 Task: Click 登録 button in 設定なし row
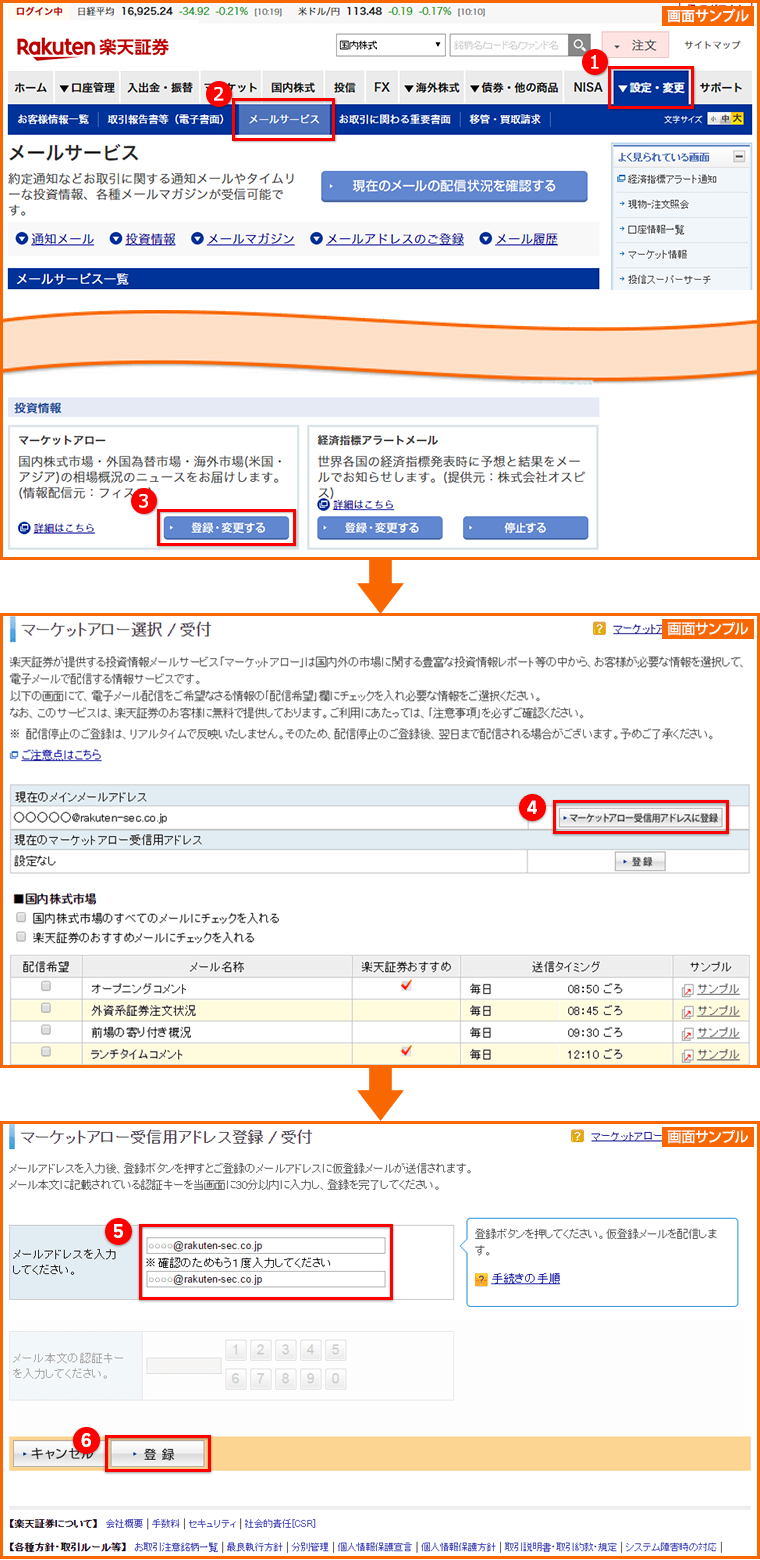click(x=640, y=861)
